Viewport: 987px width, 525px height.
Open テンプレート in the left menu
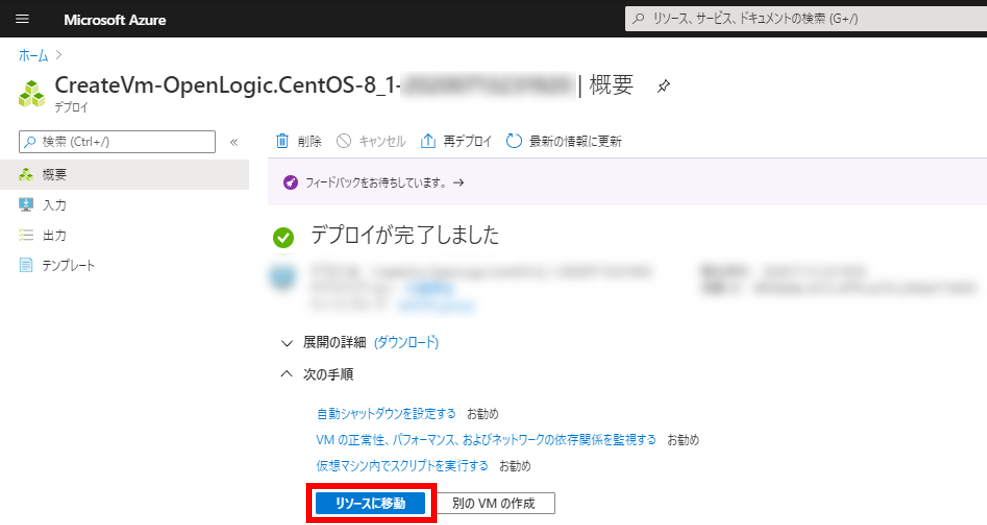pyautogui.click(x=68, y=265)
